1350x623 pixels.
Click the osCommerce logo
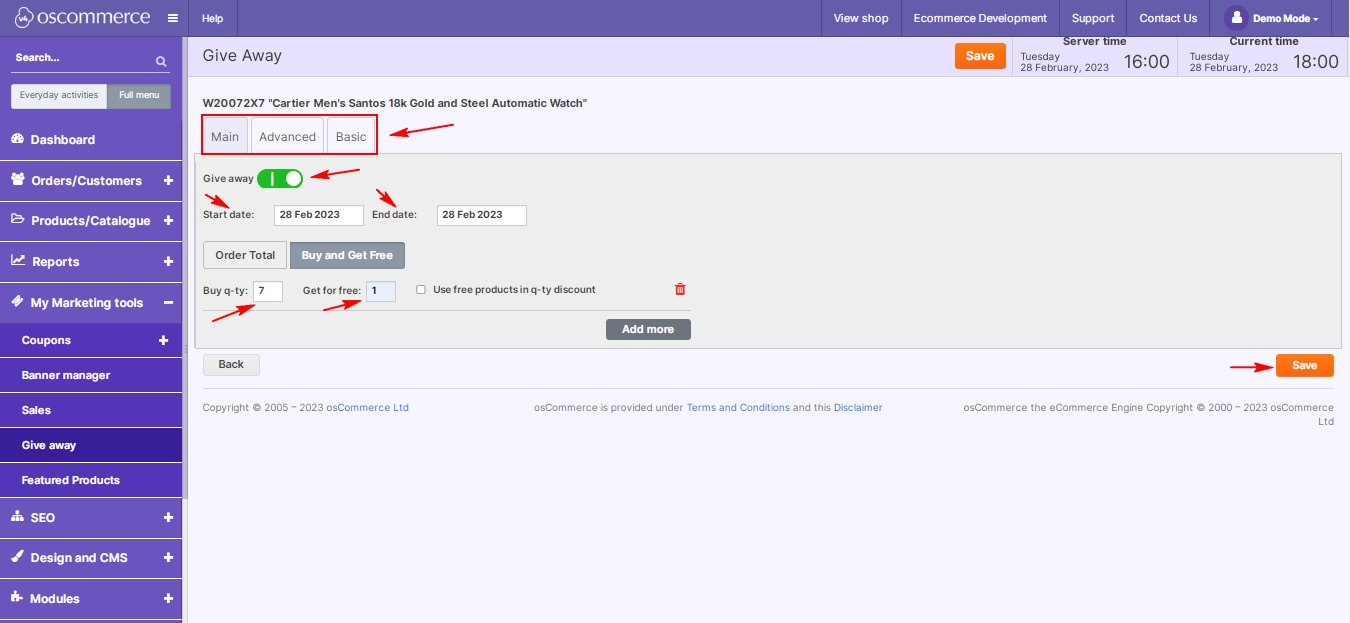tap(82, 18)
